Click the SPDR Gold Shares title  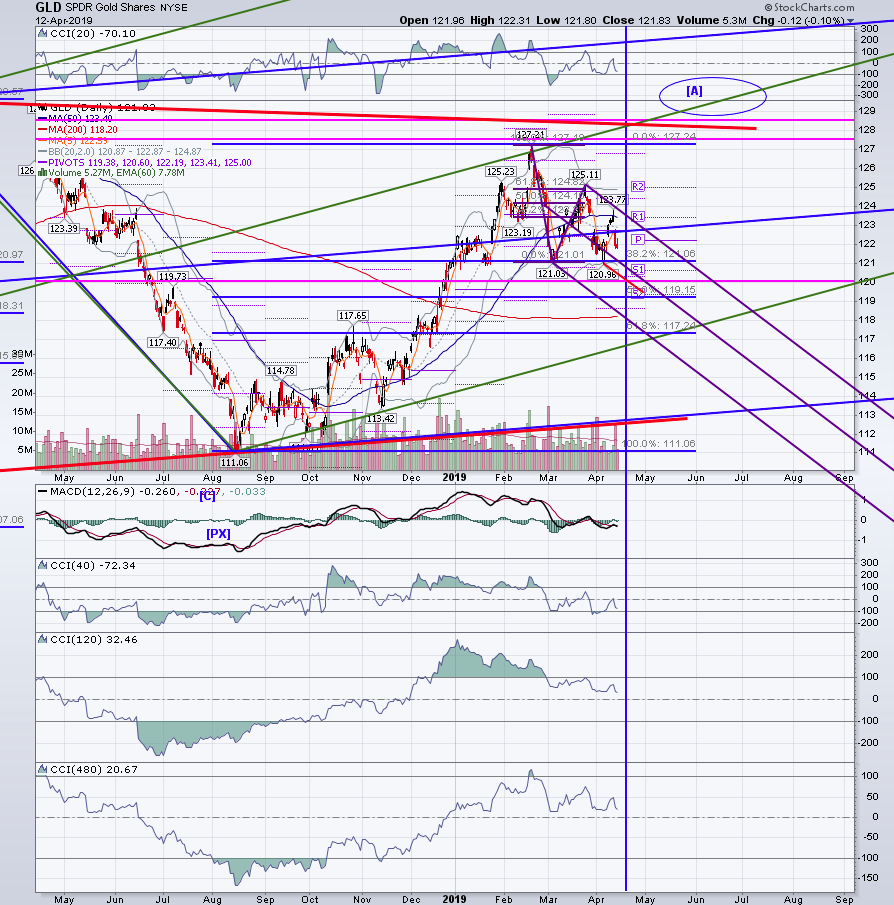click(x=110, y=8)
